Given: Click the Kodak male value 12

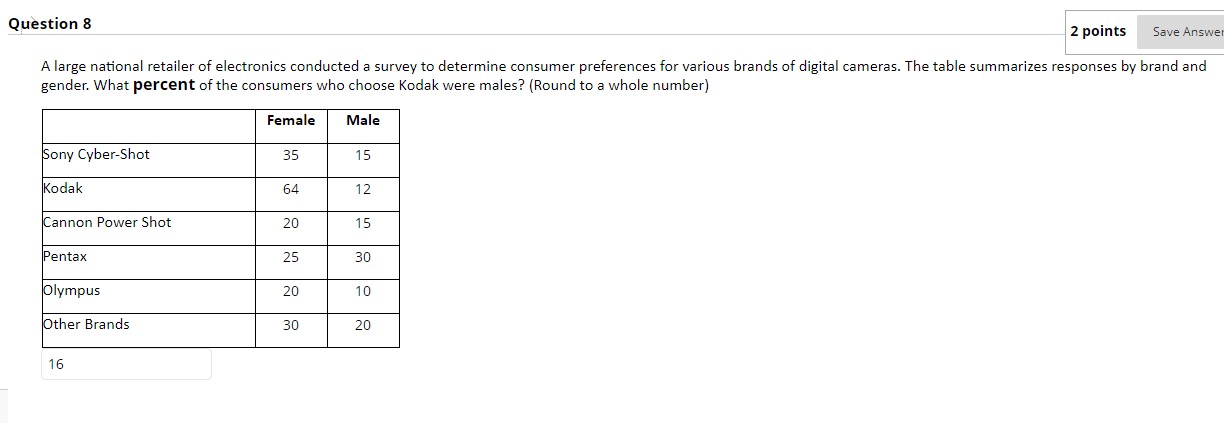Looking at the screenshot, I should tap(363, 189).
